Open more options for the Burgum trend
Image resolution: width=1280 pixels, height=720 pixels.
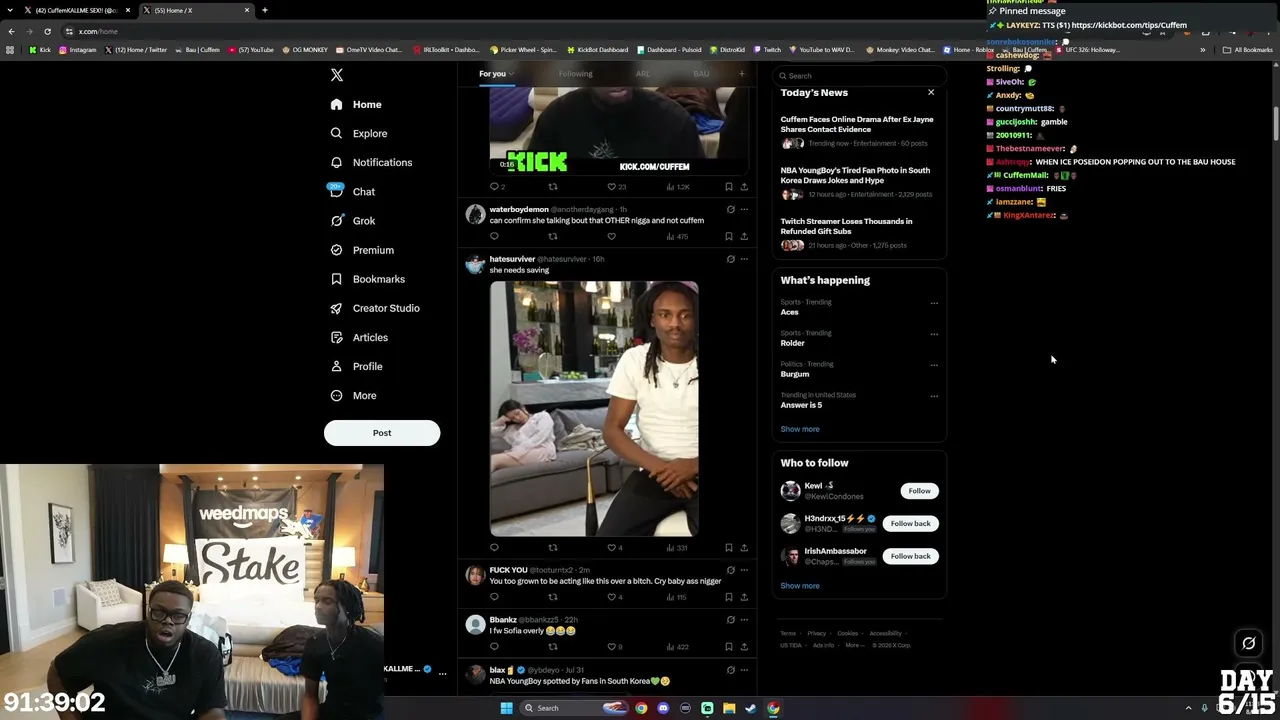click(934, 365)
